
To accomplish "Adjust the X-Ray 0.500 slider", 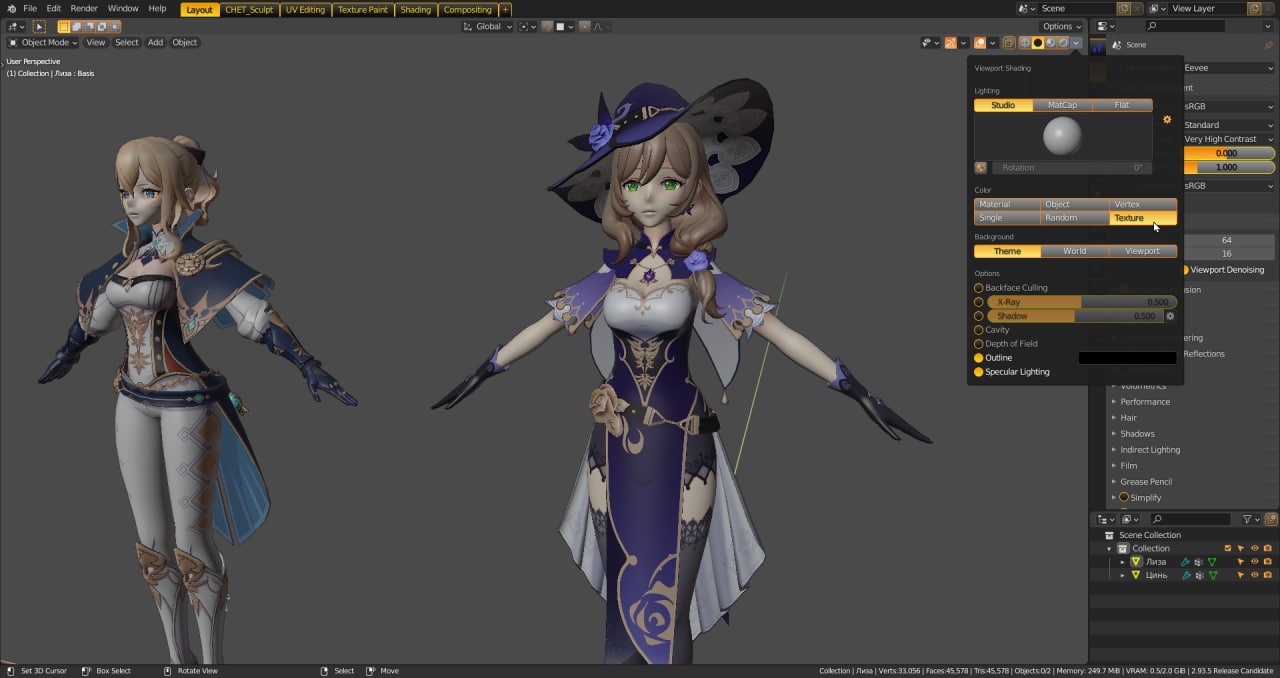I will 1081,302.
